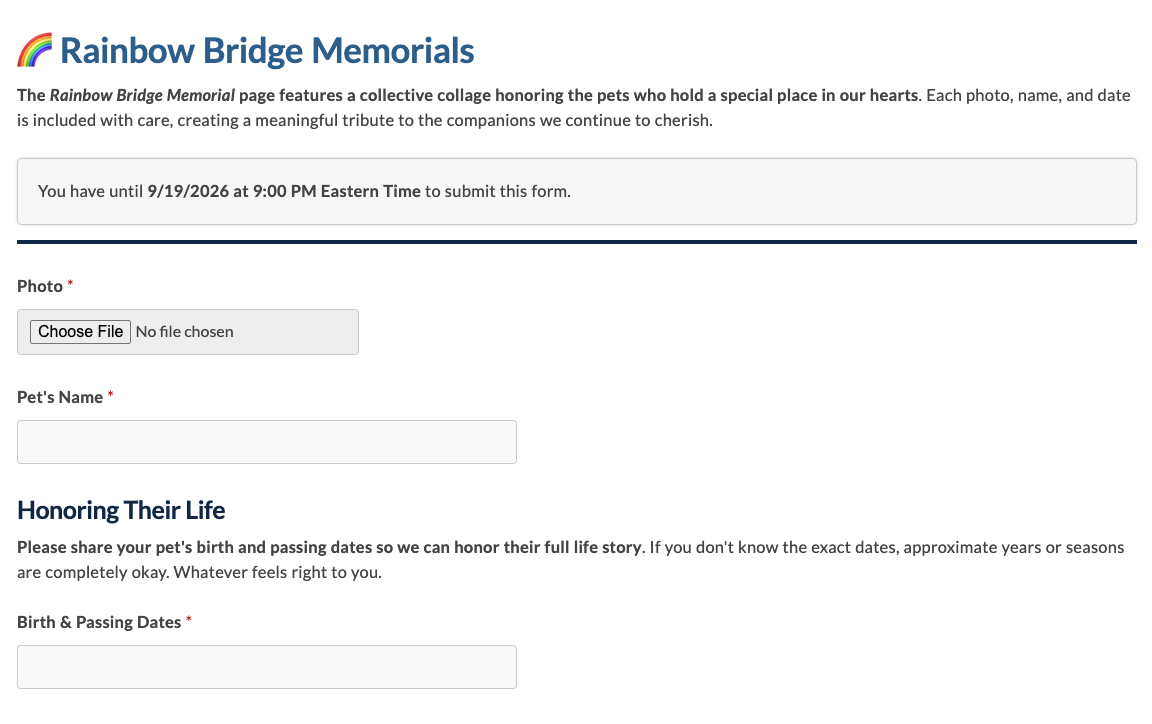
Task: Select the Photo field label
Action: coord(40,286)
